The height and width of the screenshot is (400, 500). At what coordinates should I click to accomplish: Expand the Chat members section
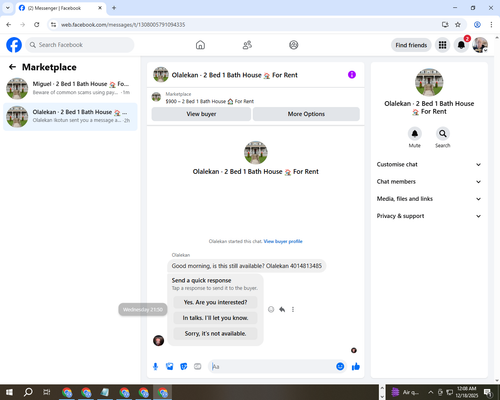[x=429, y=182]
